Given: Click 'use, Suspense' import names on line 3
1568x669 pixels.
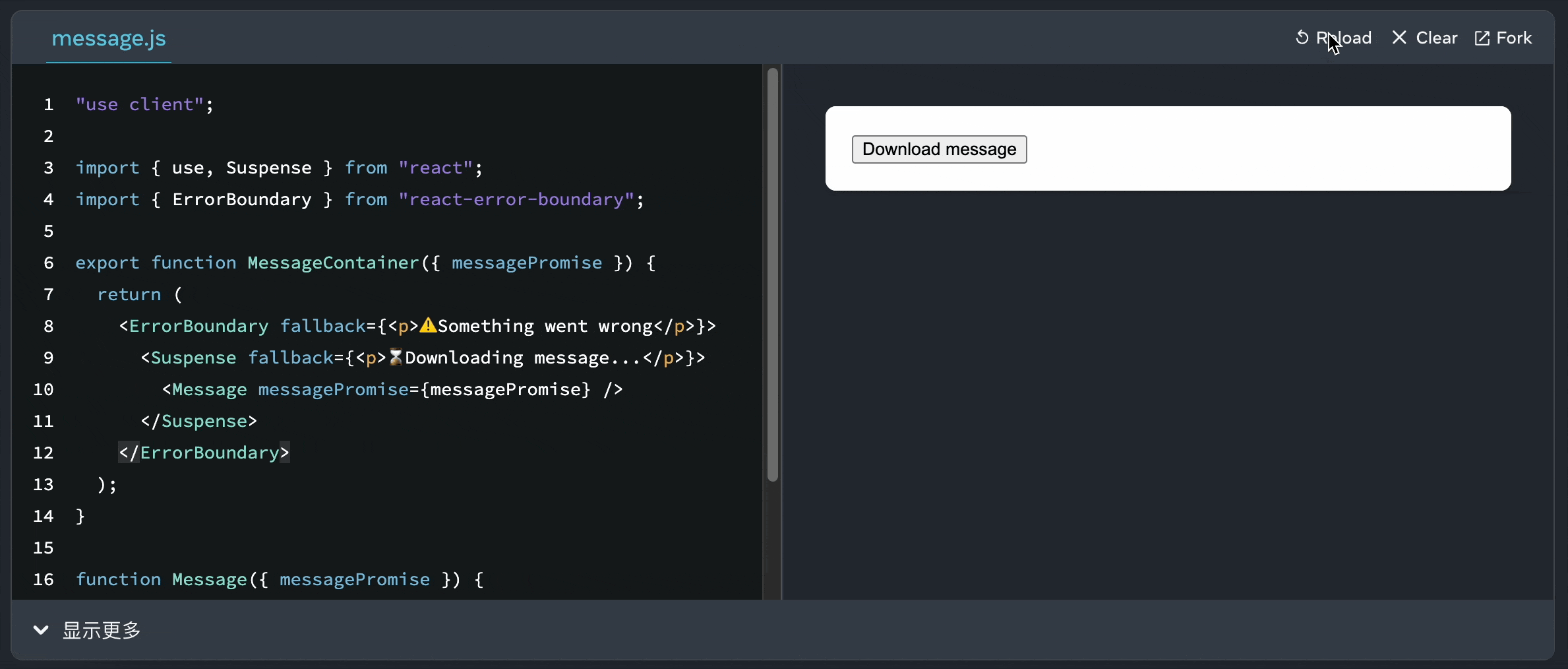Looking at the screenshot, I should (241, 168).
